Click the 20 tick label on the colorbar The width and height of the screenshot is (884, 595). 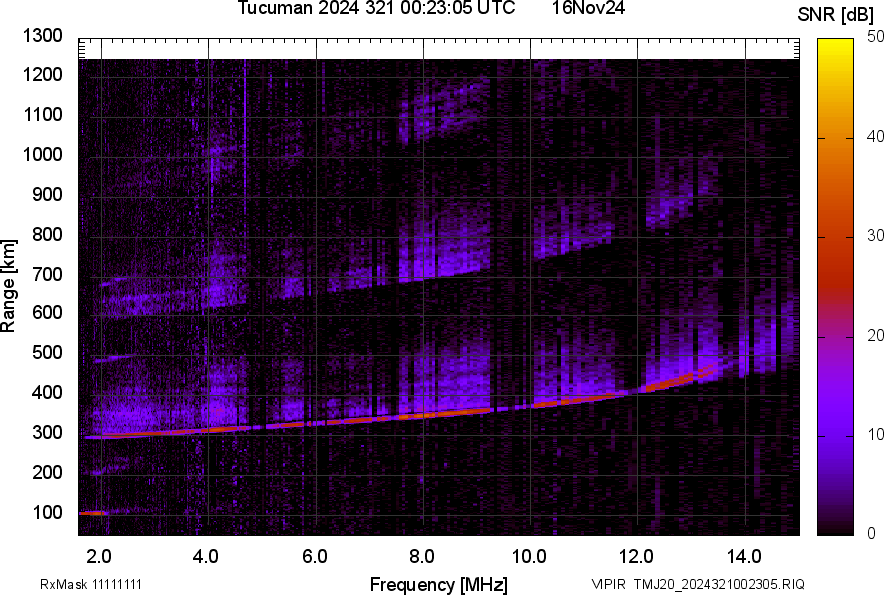click(876, 336)
